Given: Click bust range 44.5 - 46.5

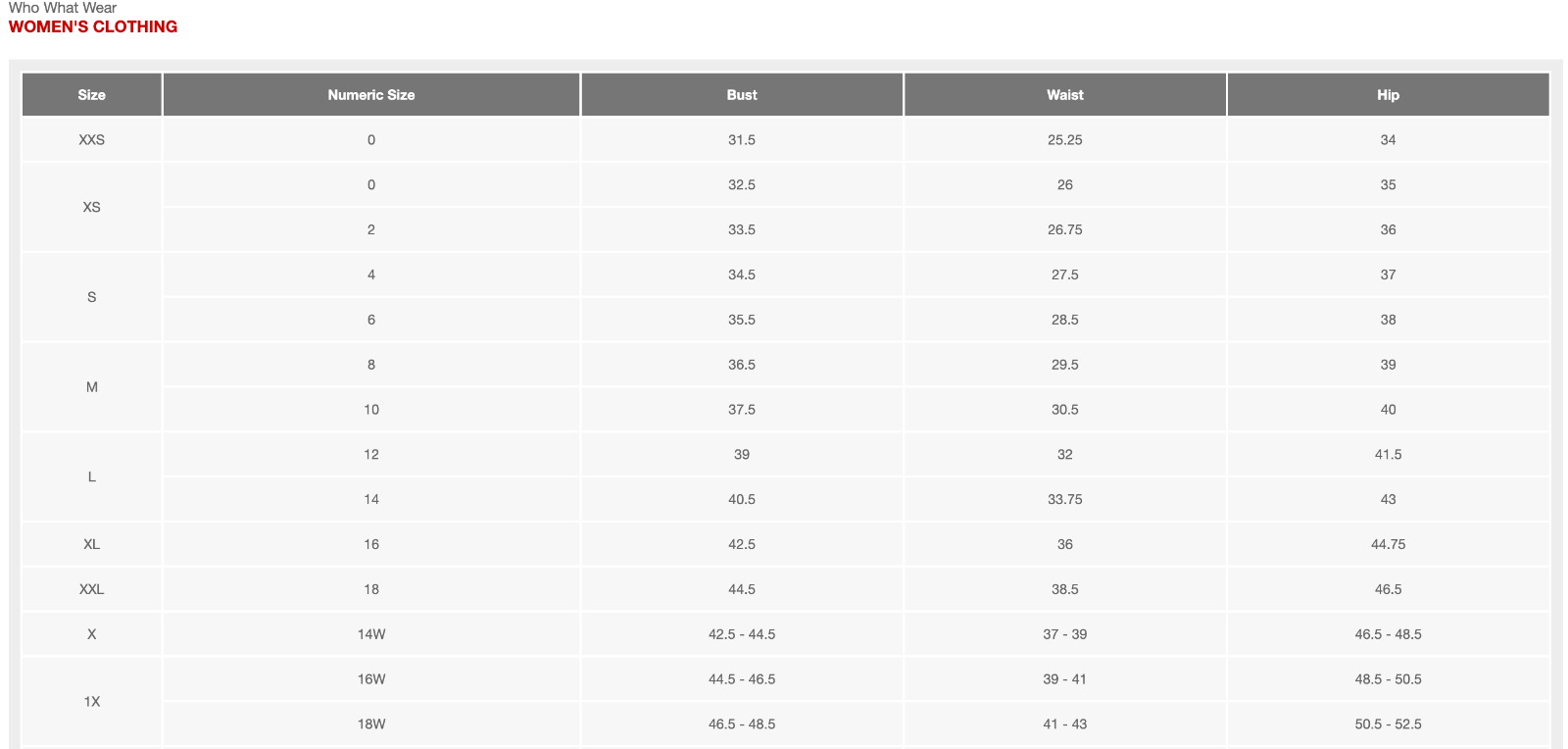Looking at the screenshot, I should pos(742,679).
